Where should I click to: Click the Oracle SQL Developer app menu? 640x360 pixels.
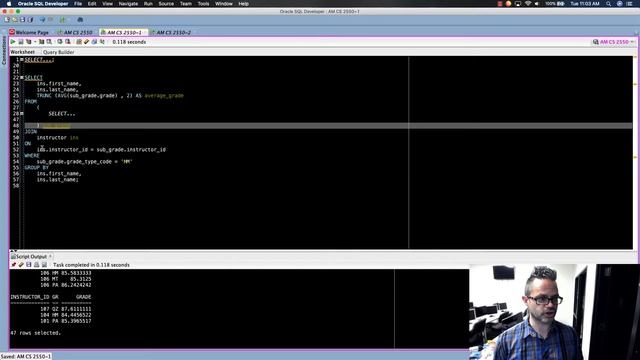pyautogui.click(x=43, y=4)
